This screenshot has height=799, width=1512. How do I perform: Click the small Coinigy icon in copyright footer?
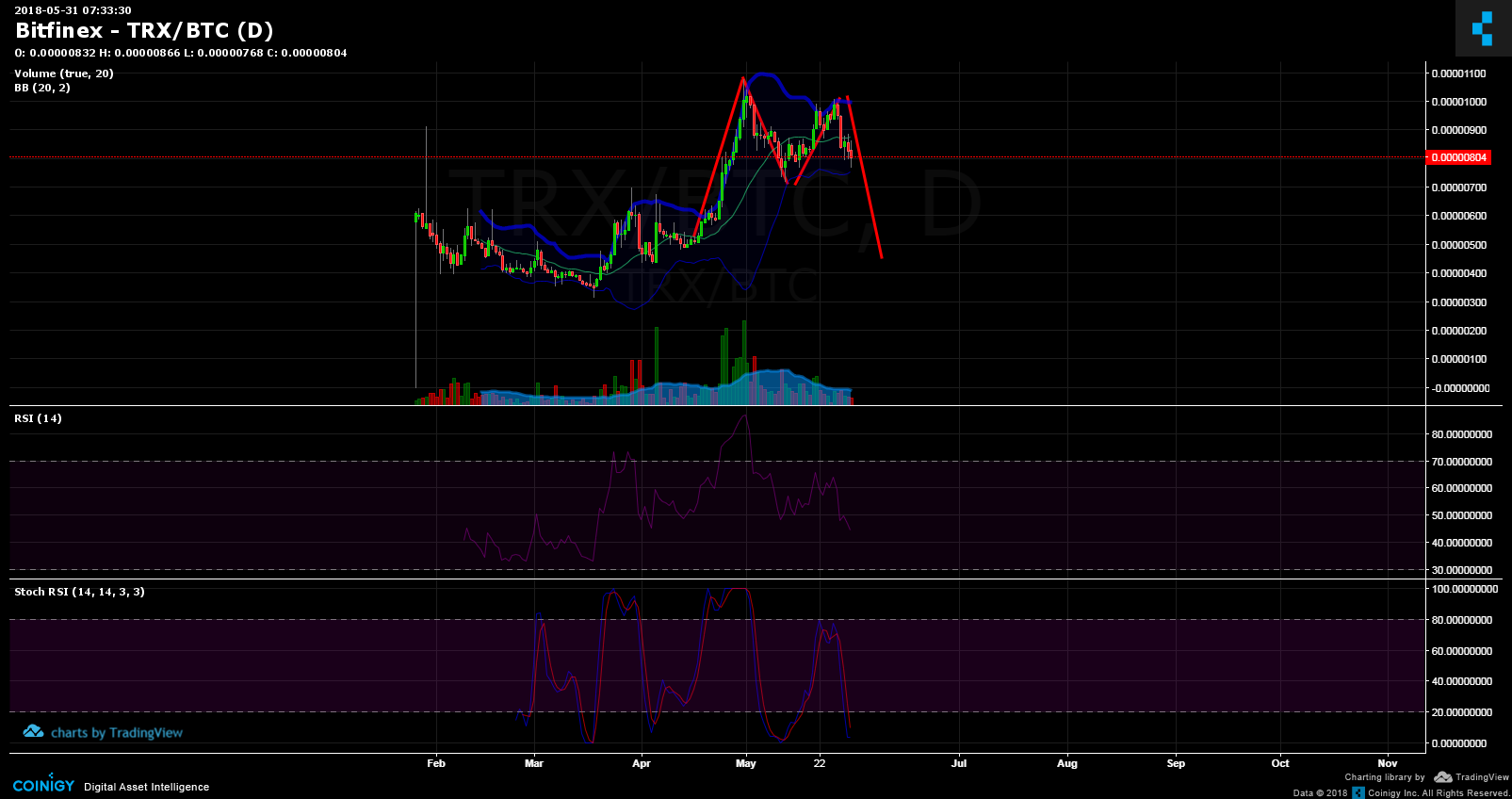tap(1358, 792)
